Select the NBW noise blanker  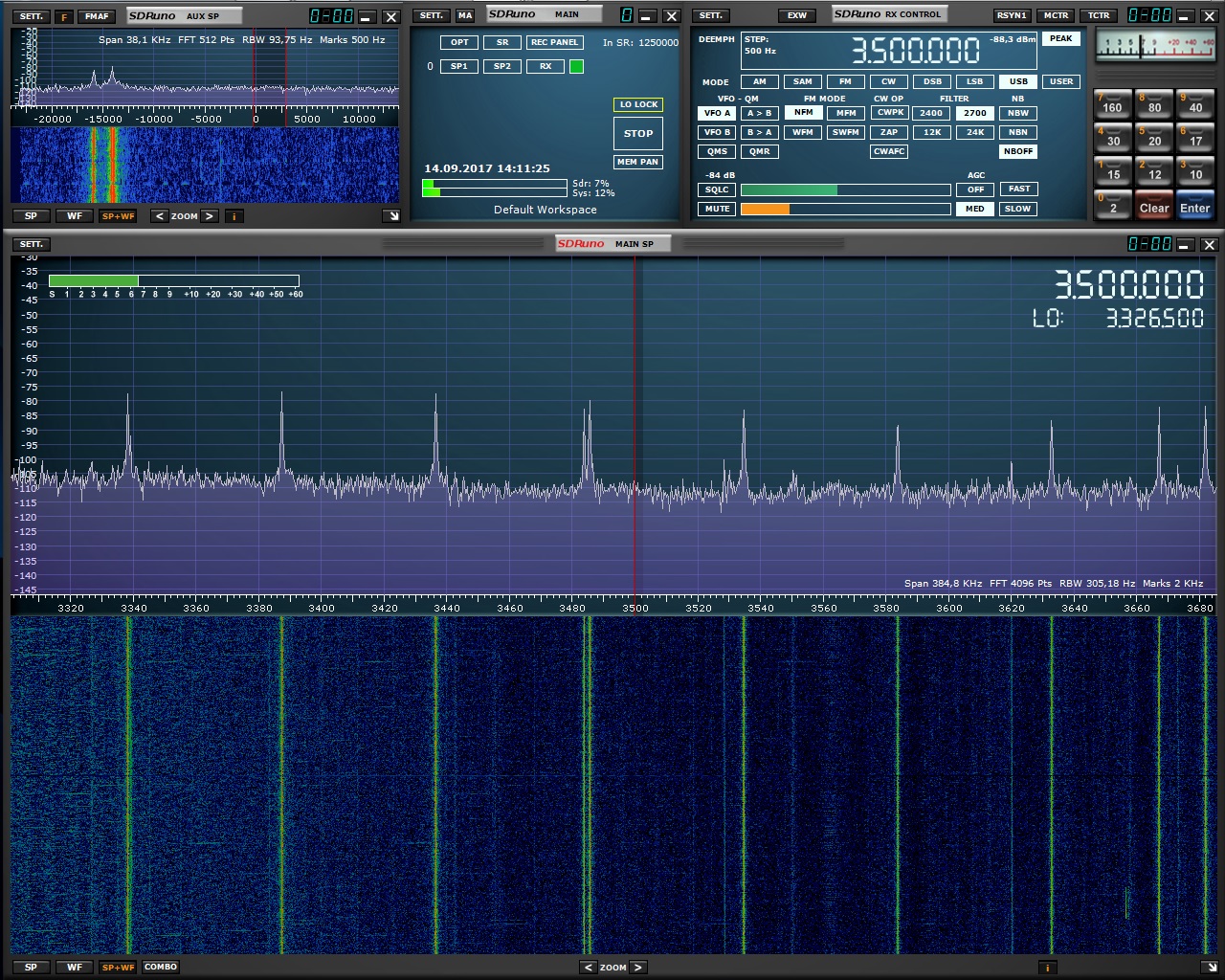click(x=1018, y=113)
